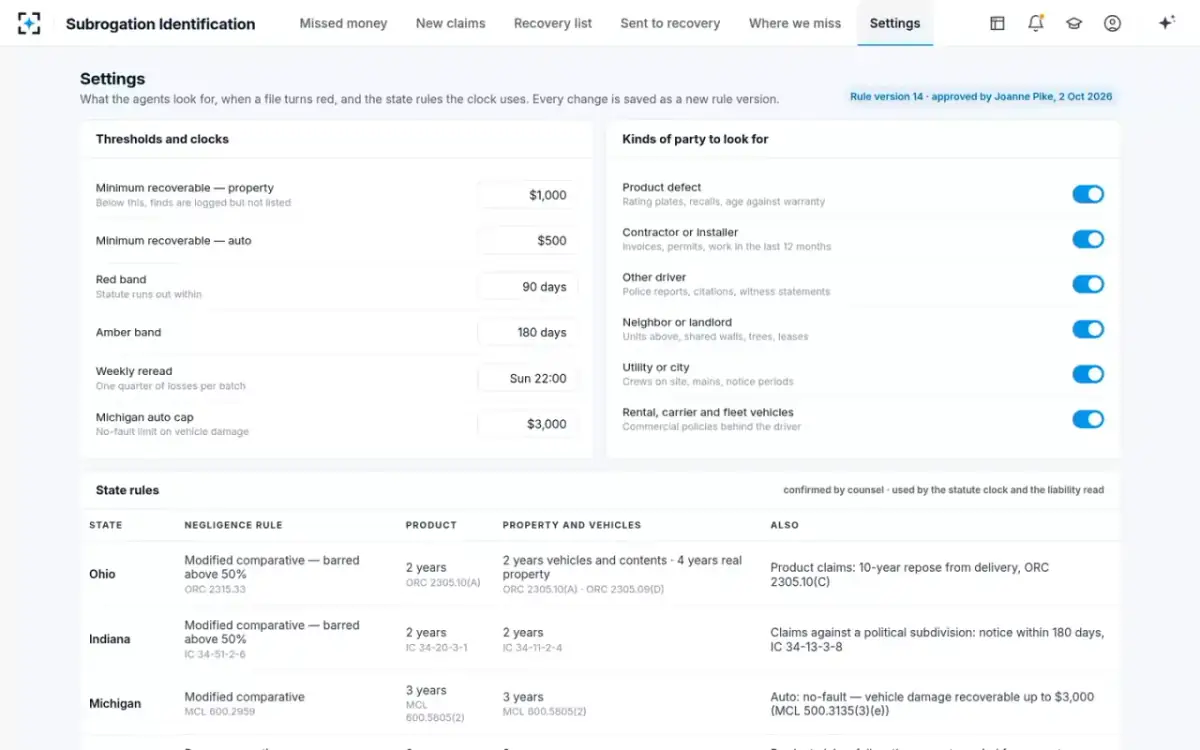Select the Michigan state row name
The width and height of the screenshot is (1200, 750).
tap(115, 703)
